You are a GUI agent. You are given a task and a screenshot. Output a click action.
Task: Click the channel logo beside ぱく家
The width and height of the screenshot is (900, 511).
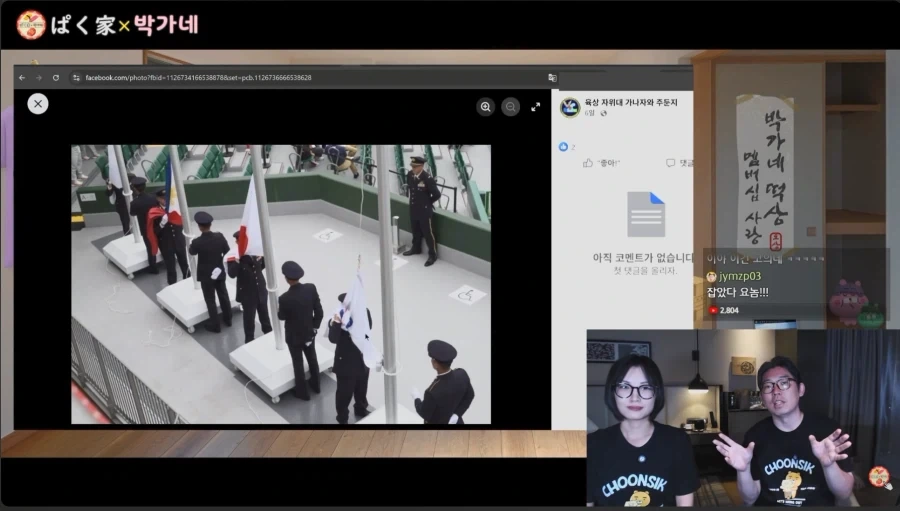tap(31, 25)
